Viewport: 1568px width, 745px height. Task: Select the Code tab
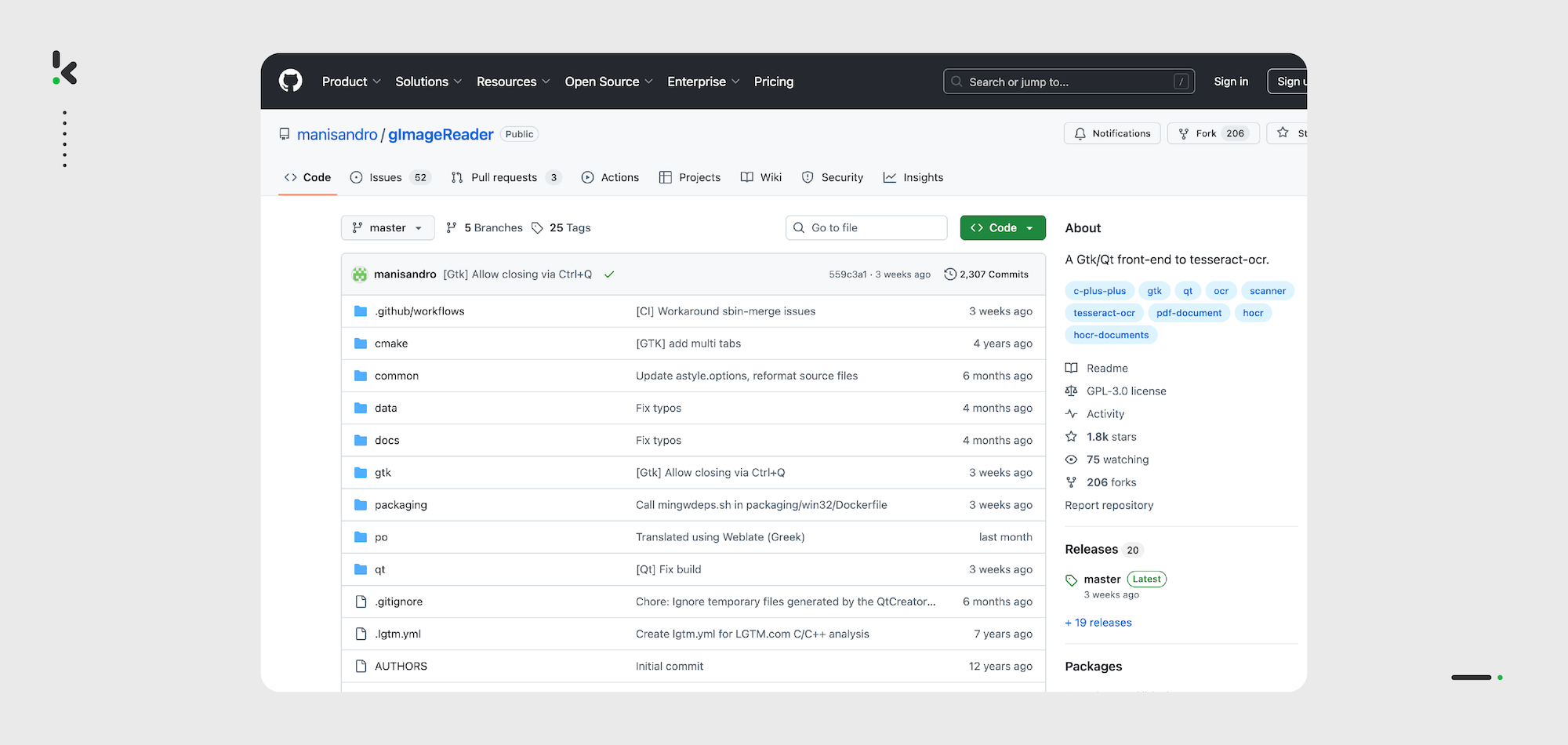307,177
